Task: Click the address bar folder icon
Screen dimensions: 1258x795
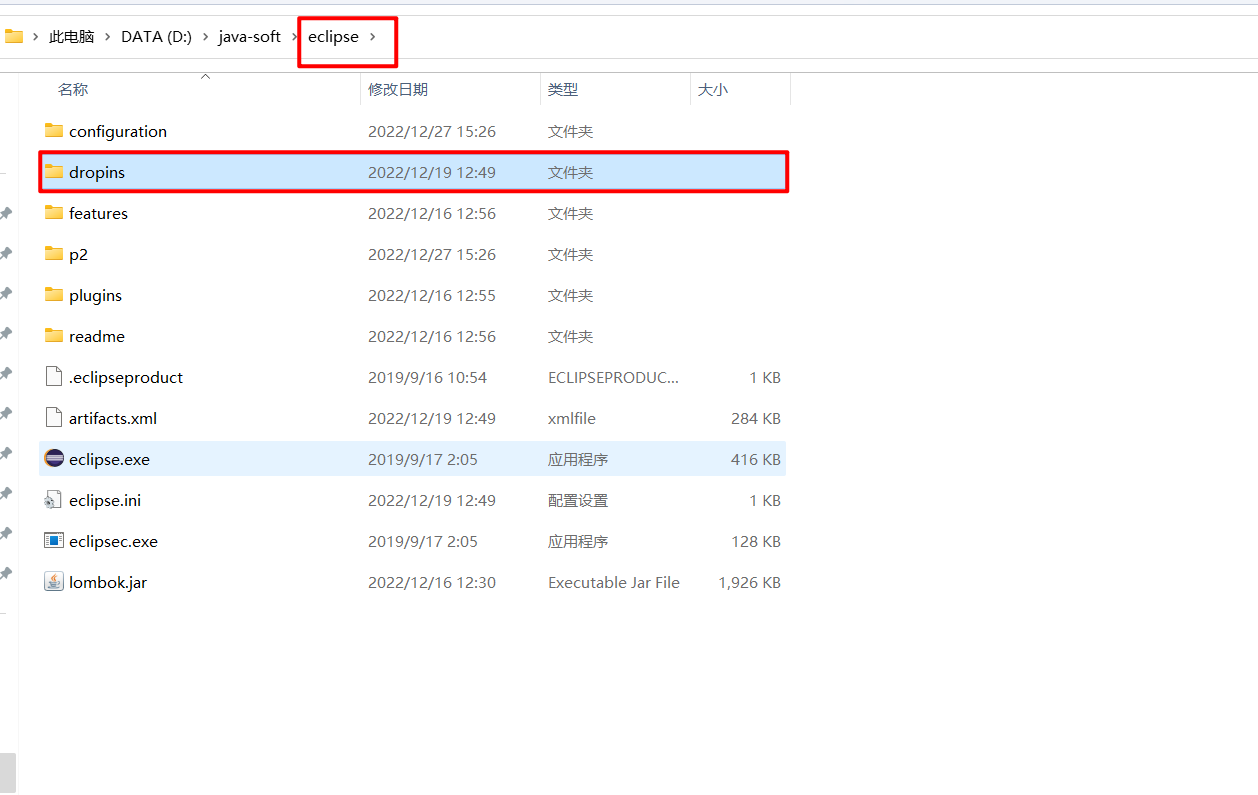Action: [x=13, y=36]
